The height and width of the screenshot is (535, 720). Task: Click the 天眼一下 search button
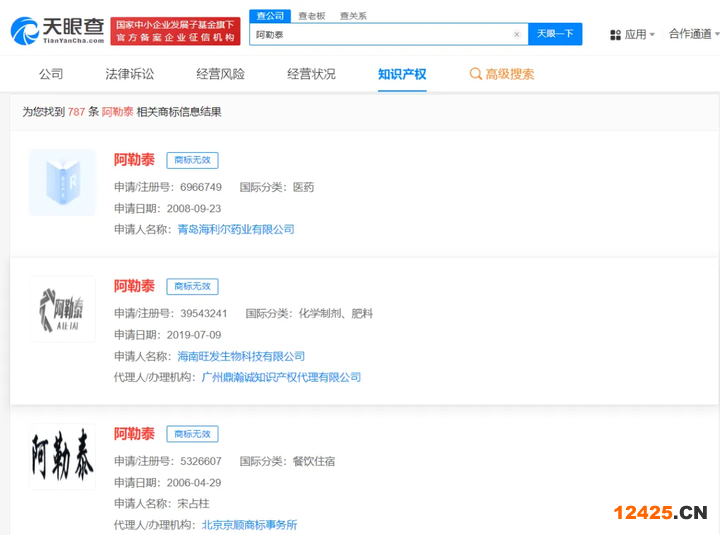pos(555,34)
